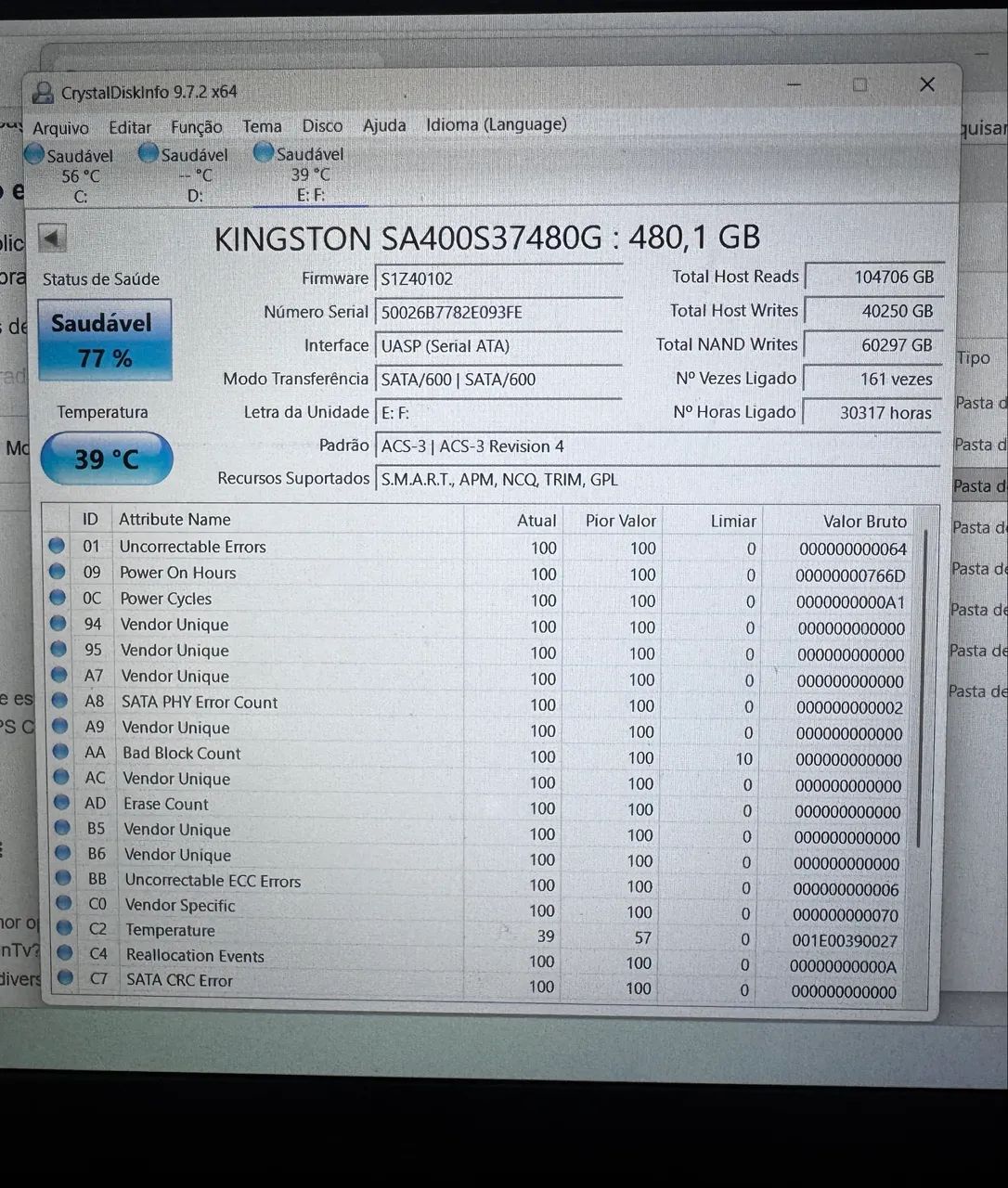Click the serial number field 50026B7782E093FE

click(498, 312)
